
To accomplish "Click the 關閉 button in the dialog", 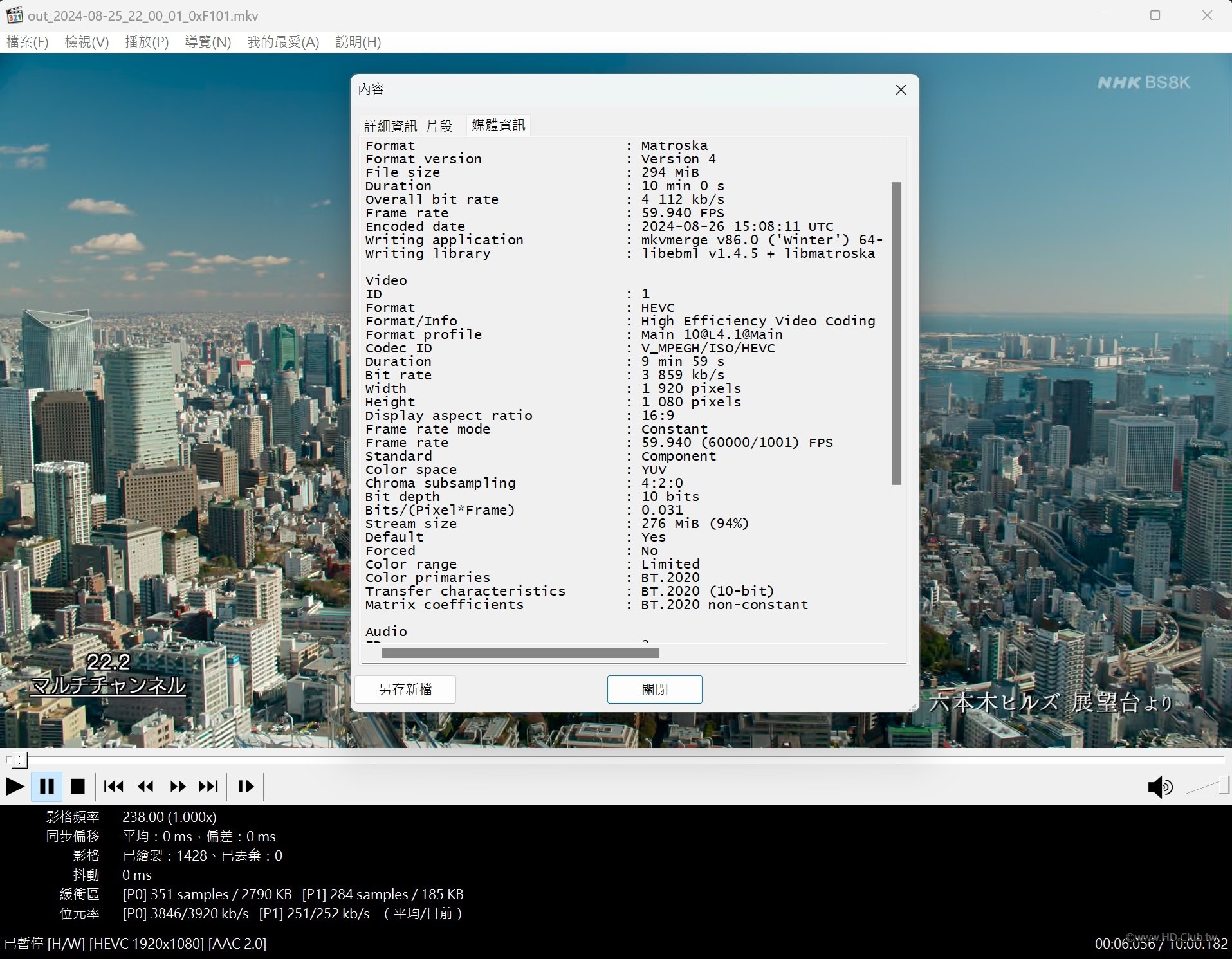I will (x=655, y=690).
